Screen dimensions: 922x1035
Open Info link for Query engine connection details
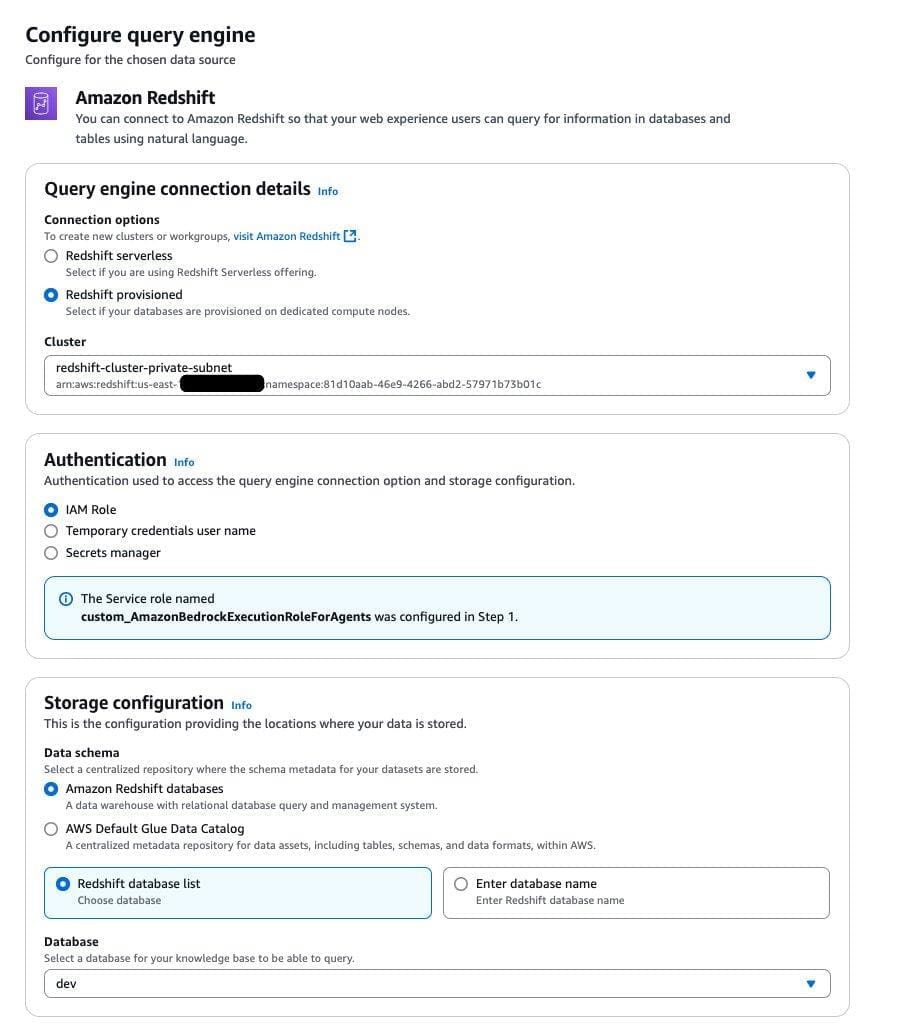click(328, 191)
